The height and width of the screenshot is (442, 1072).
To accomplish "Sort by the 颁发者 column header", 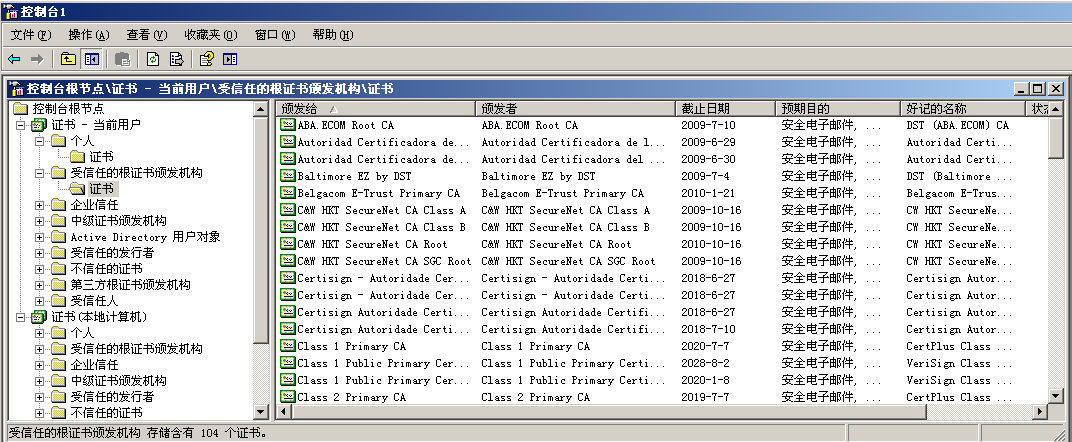I will click(576, 109).
